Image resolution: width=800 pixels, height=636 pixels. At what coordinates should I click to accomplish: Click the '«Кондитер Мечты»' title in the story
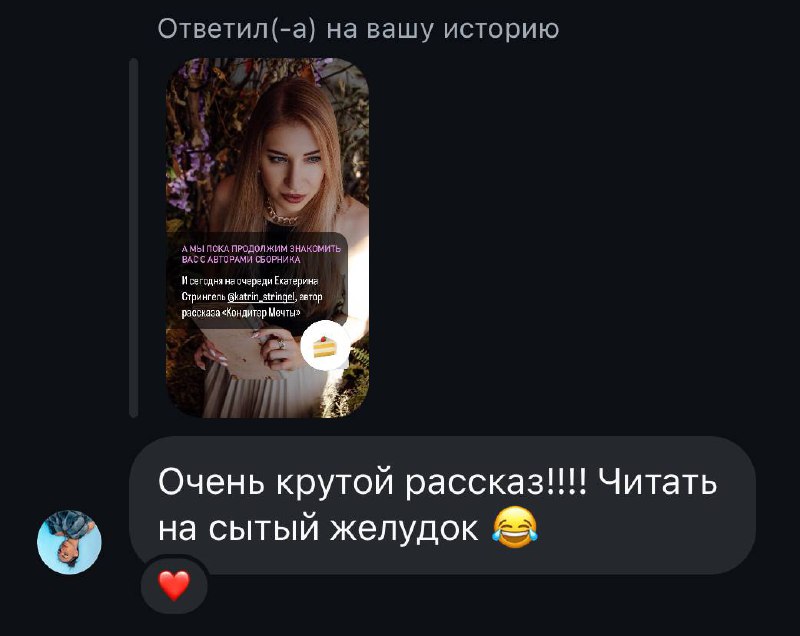click(262, 312)
